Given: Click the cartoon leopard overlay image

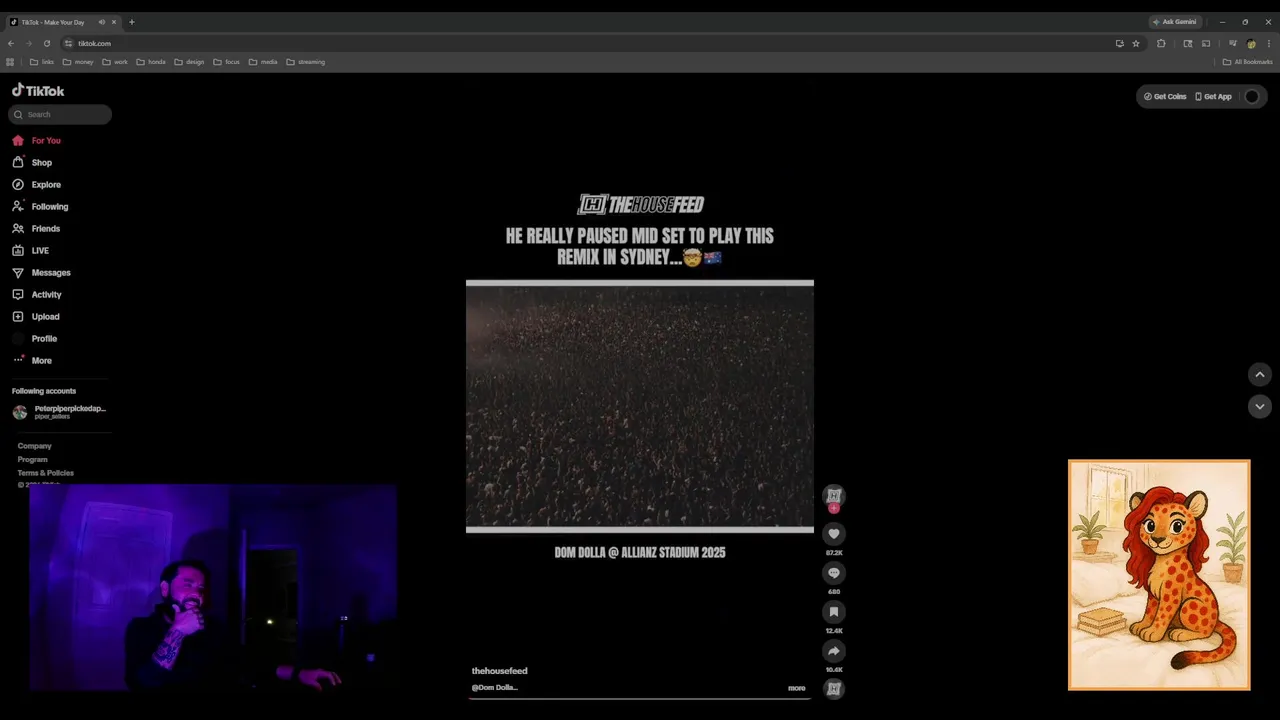Looking at the screenshot, I should pos(1159,575).
